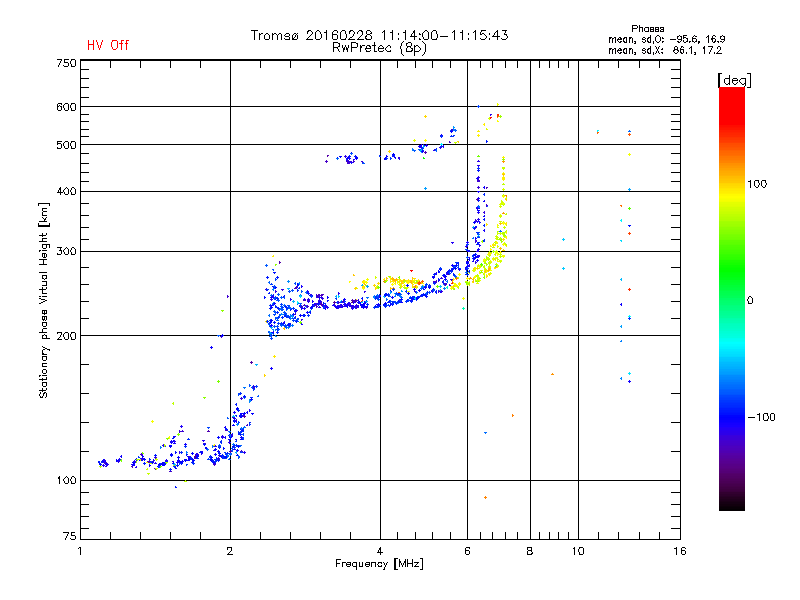The width and height of the screenshot is (800, 600).
Task: Select the 'mean, sd,O: -95.6, 16.9' line
Action: click(x=666, y=39)
